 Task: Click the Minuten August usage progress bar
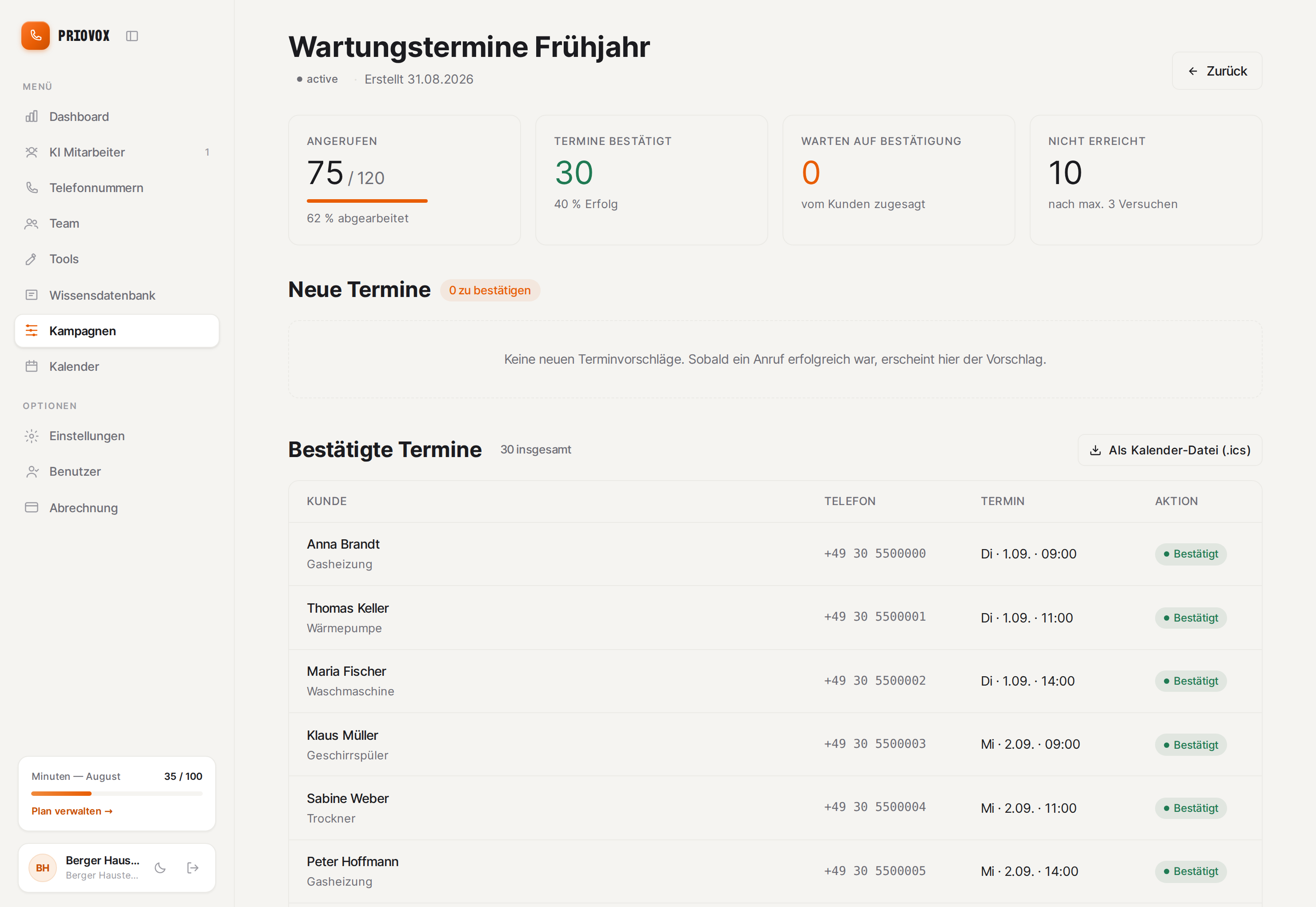116,793
